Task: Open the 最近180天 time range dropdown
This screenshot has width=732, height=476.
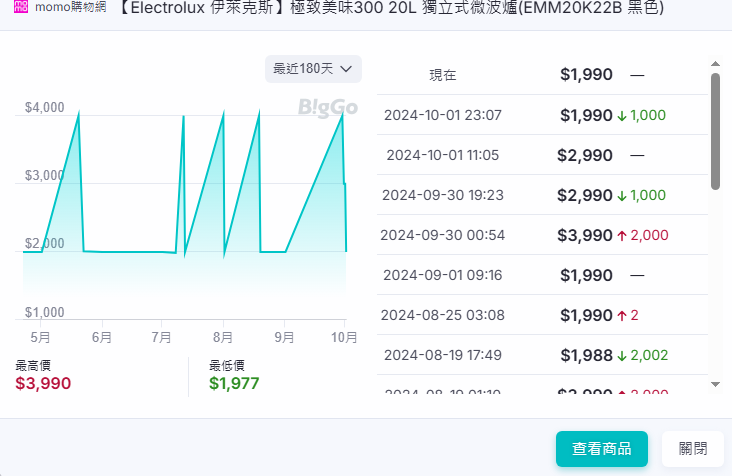Action: pos(313,69)
